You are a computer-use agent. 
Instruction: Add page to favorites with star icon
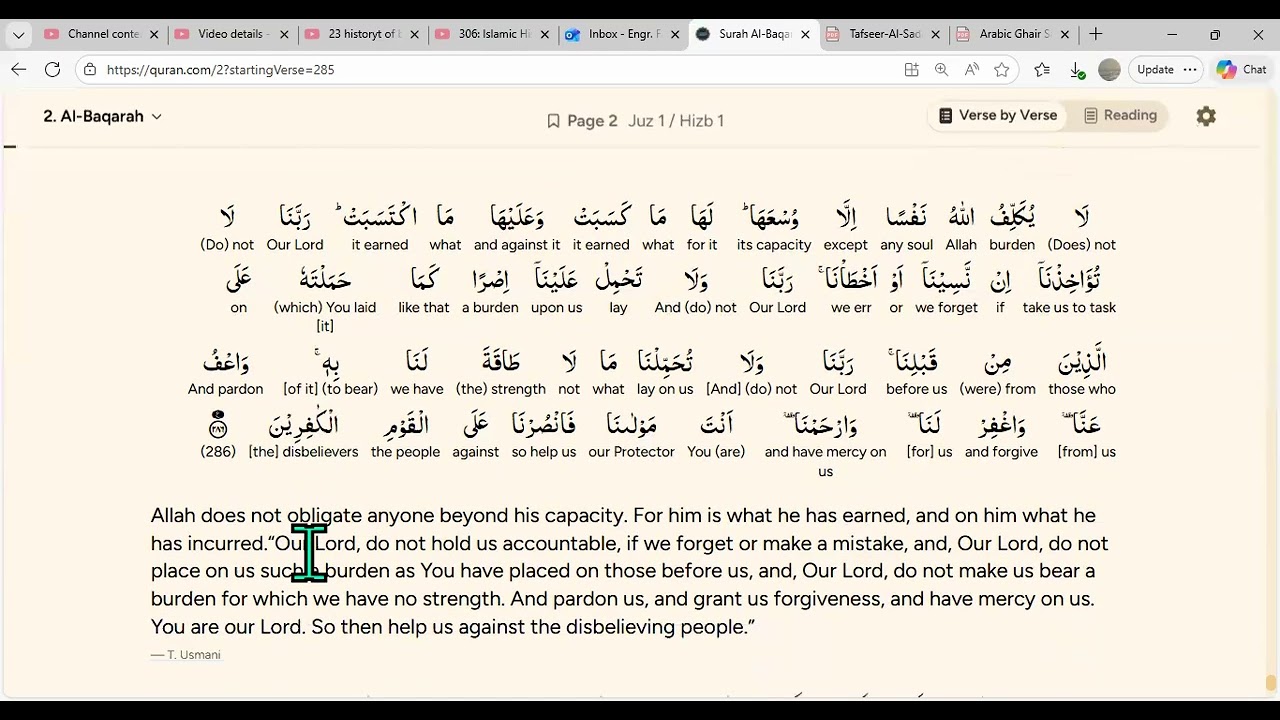click(x=1002, y=69)
